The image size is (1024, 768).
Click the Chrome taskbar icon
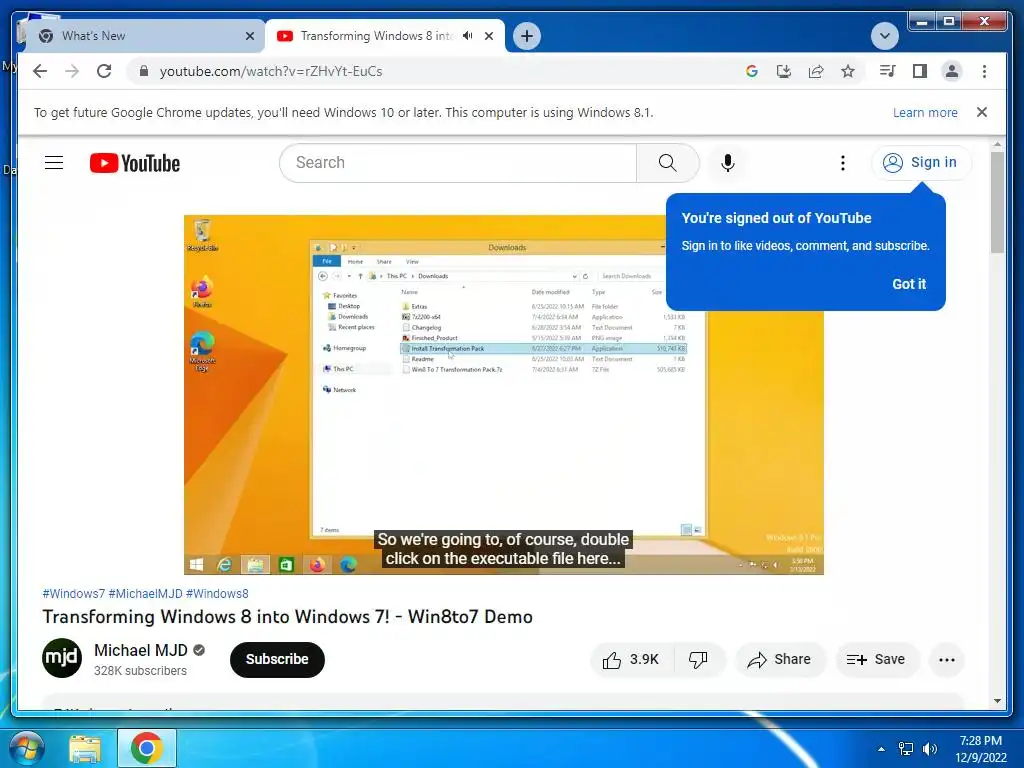coord(146,748)
